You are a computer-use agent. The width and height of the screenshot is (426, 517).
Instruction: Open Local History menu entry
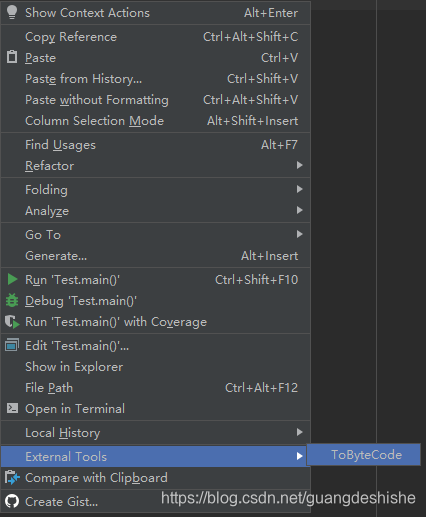[x=156, y=433]
